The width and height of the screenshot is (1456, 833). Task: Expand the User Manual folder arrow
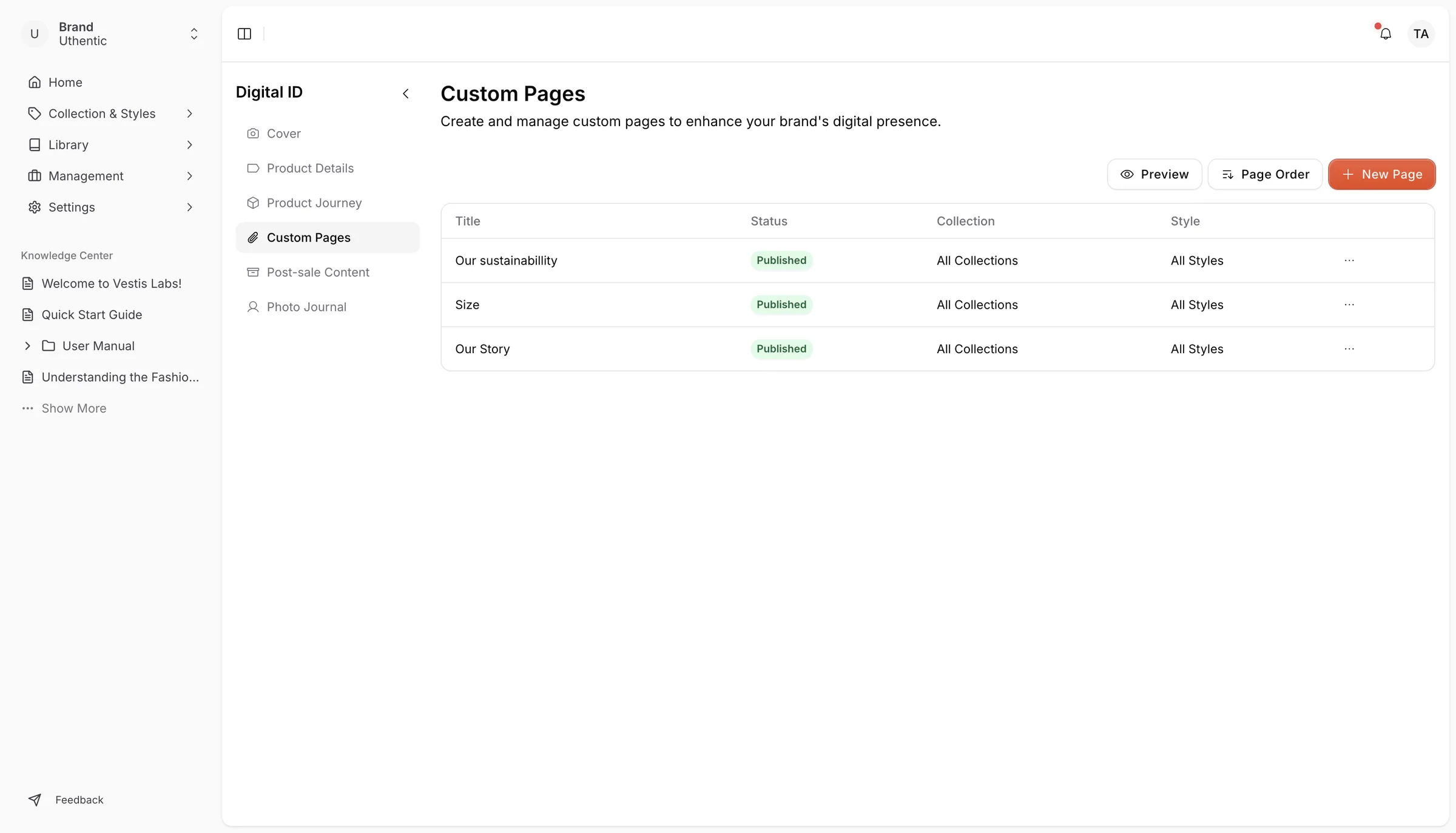27,346
